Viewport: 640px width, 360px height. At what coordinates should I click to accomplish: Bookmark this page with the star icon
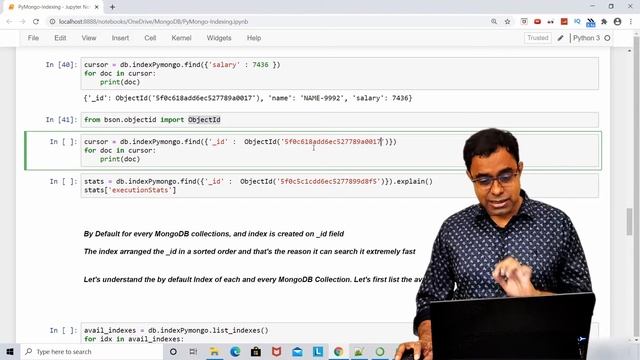click(x=507, y=22)
